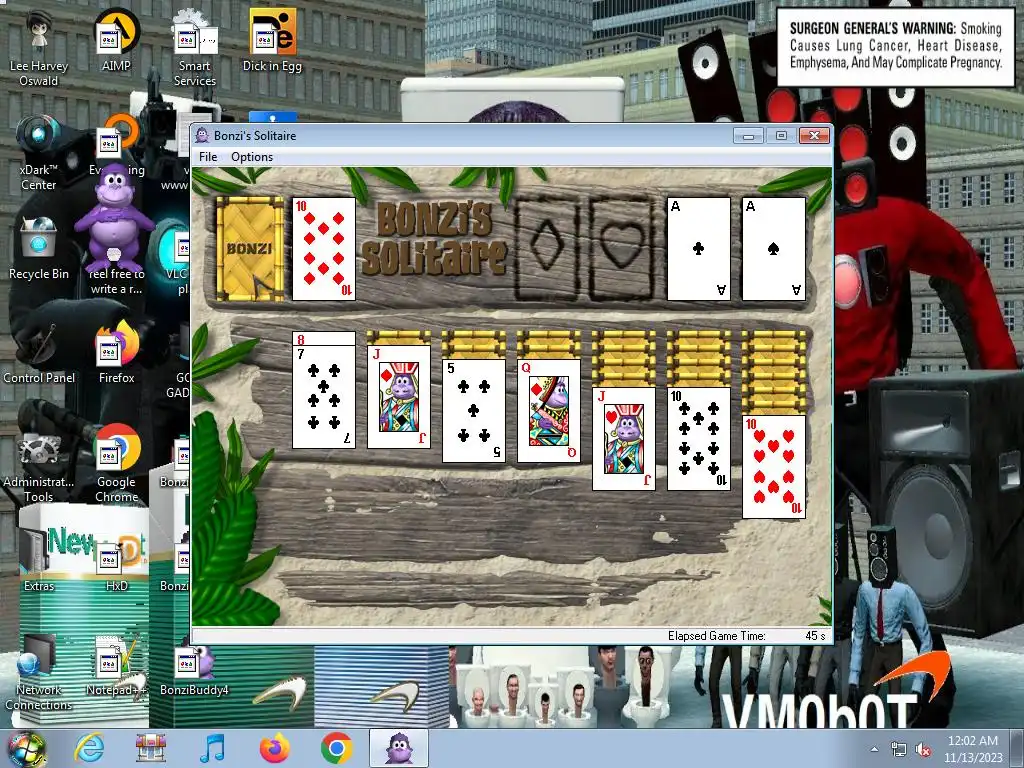Open the xDark Center desktop icon
1024x768 pixels.
(39, 153)
